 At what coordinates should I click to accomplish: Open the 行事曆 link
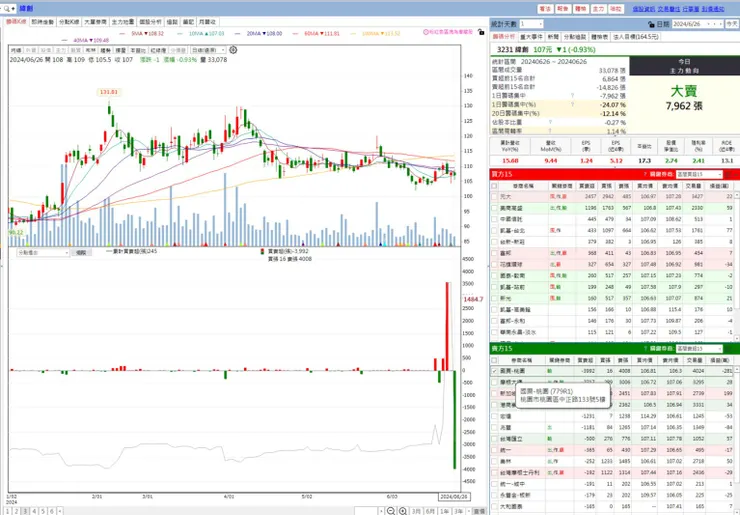tap(690, 9)
